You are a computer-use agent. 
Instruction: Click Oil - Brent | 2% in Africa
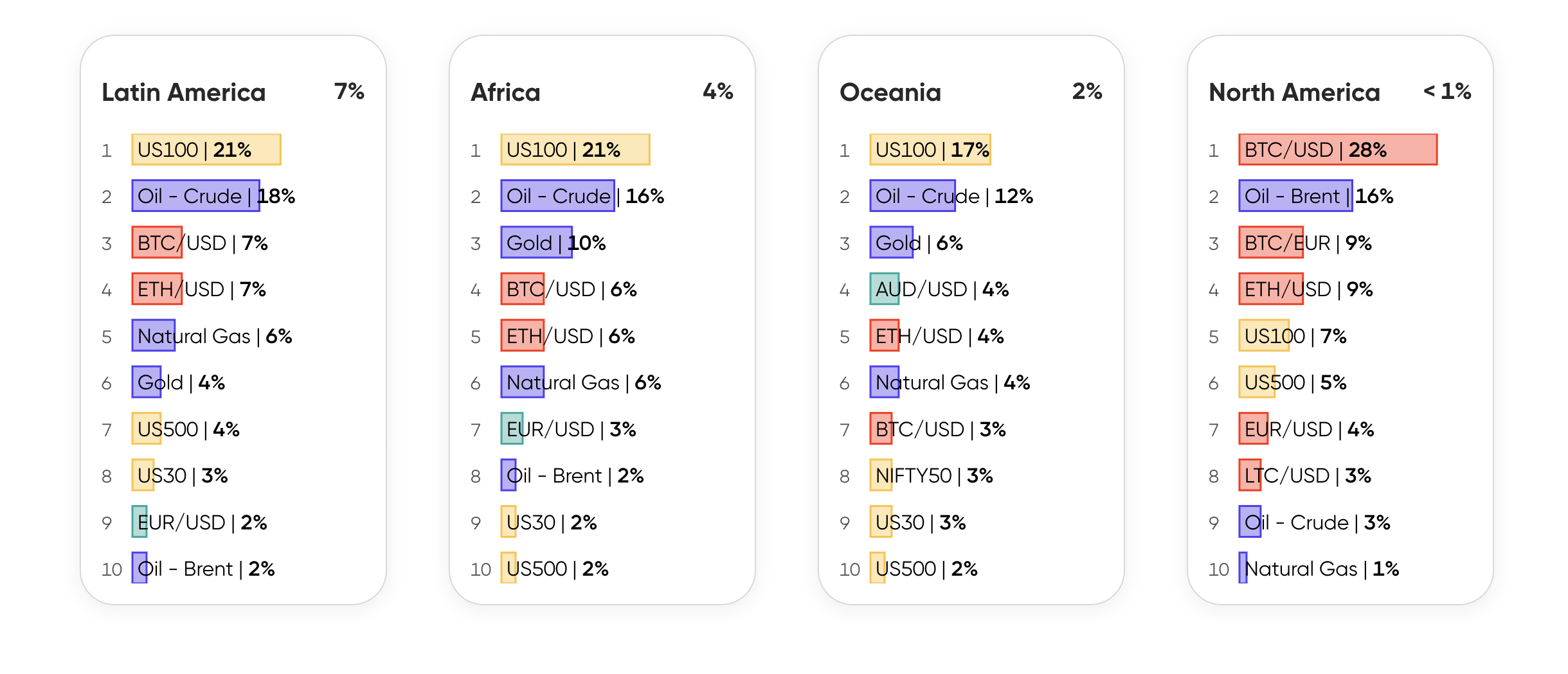click(573, 475)
